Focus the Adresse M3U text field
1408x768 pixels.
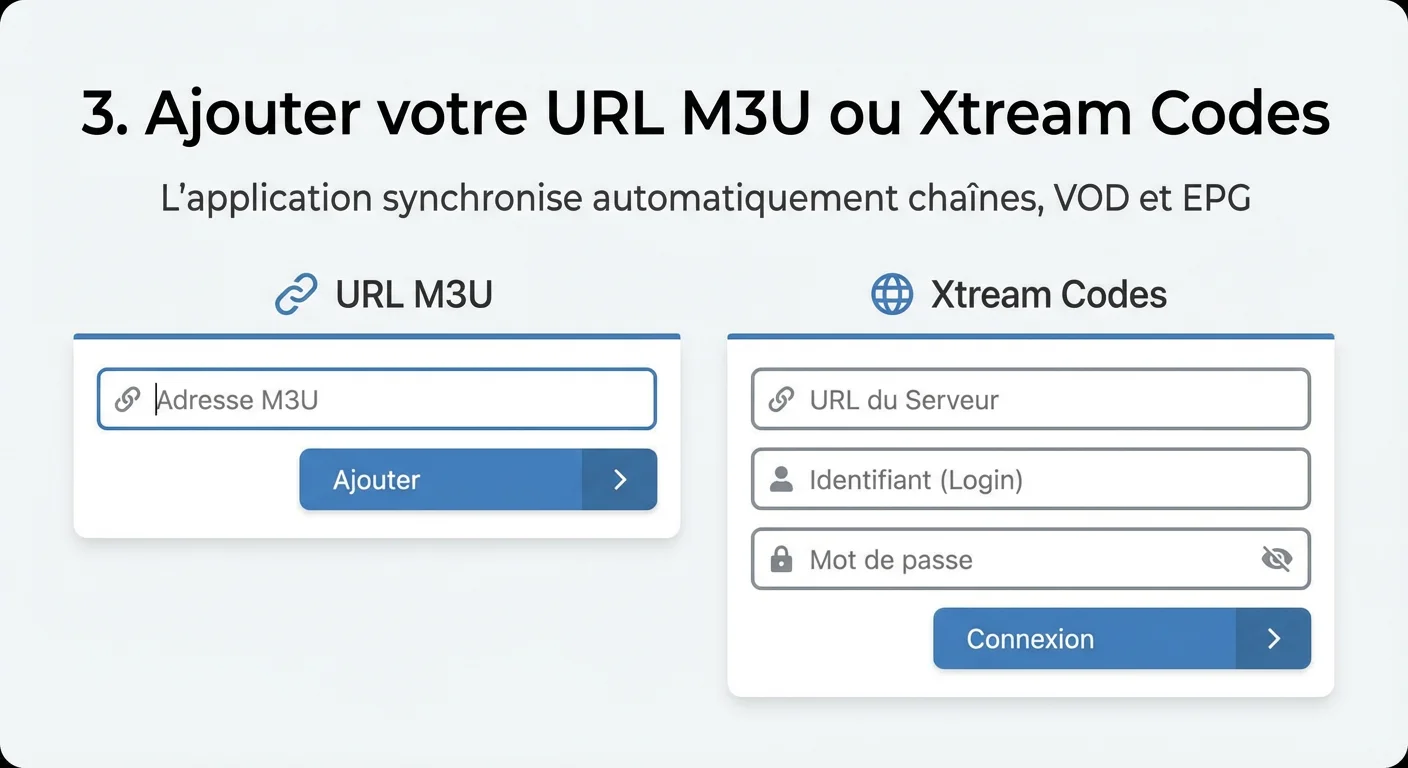(400, 400)
